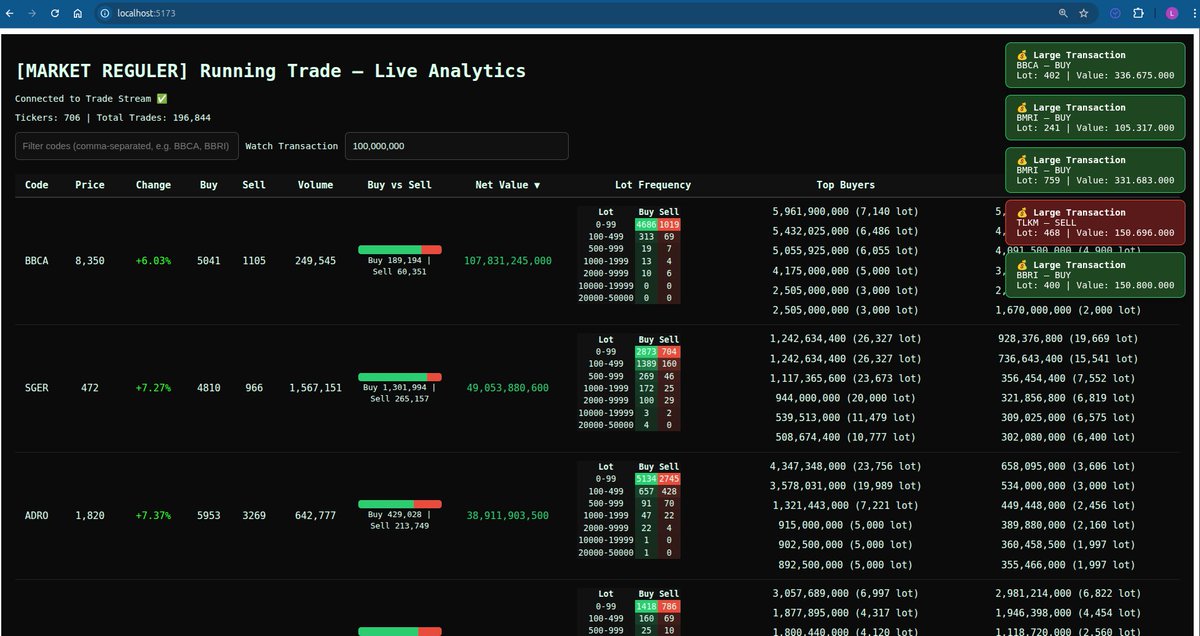
Task: Open the browser home icon
Action: pyautogui.click(x=77, y=13)
